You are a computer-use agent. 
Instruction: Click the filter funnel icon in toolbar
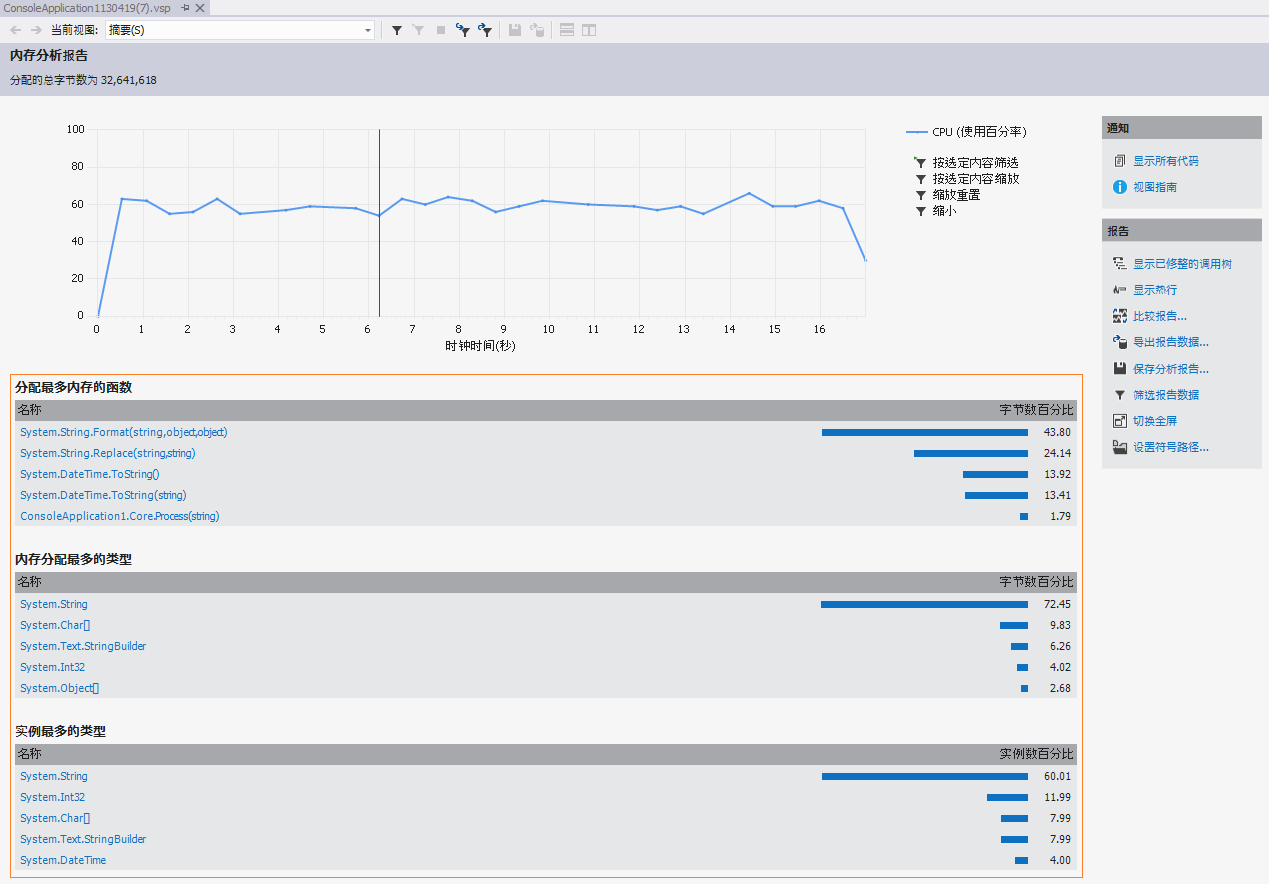click(397, 30)
